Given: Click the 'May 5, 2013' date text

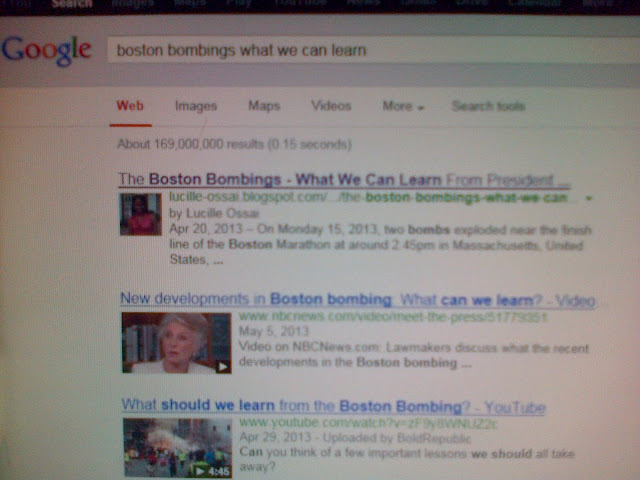Looking at the screenshot, I should pos(274,331).
